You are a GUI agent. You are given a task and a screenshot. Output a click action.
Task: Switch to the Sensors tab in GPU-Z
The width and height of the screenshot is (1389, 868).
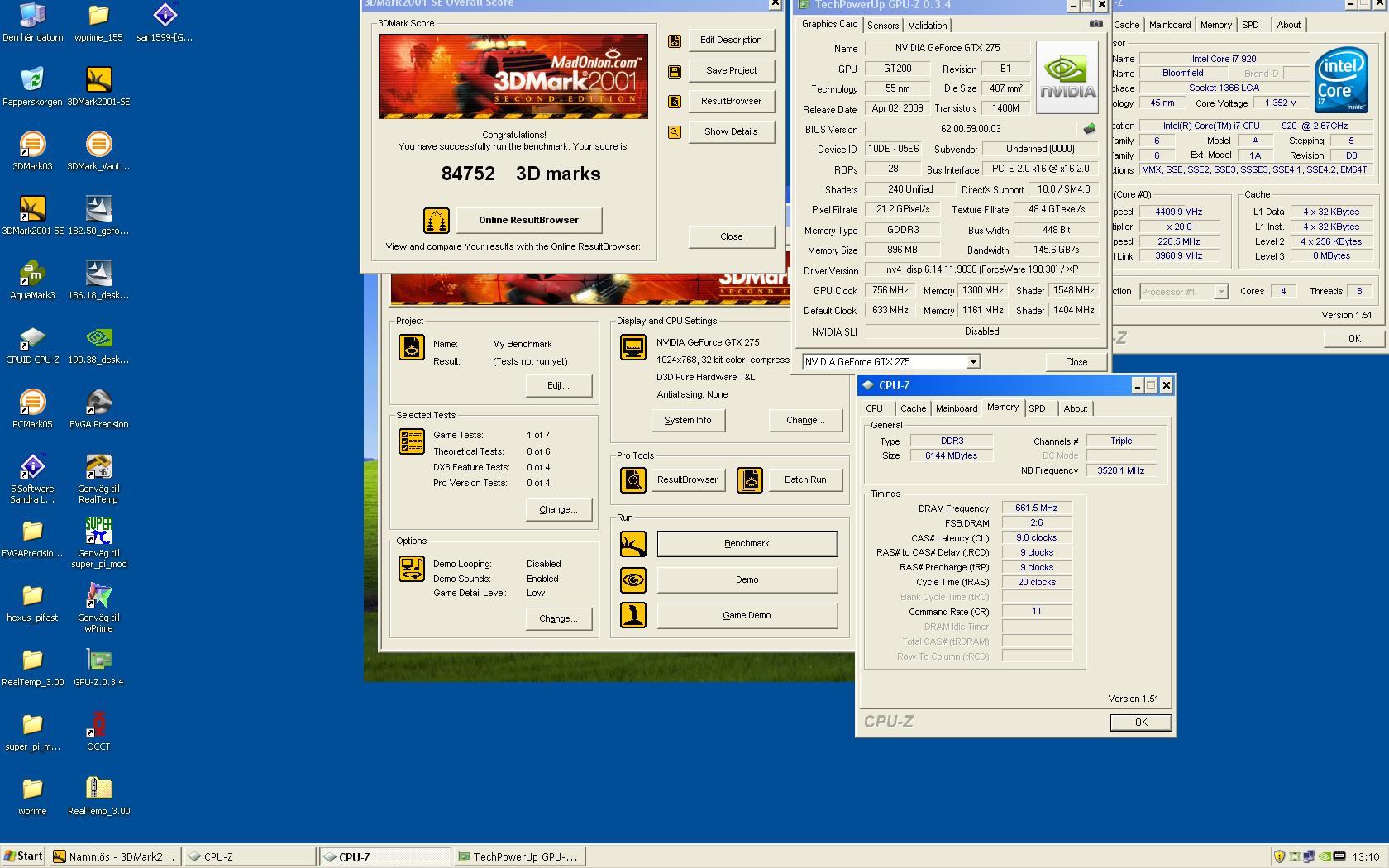(883, 26)
